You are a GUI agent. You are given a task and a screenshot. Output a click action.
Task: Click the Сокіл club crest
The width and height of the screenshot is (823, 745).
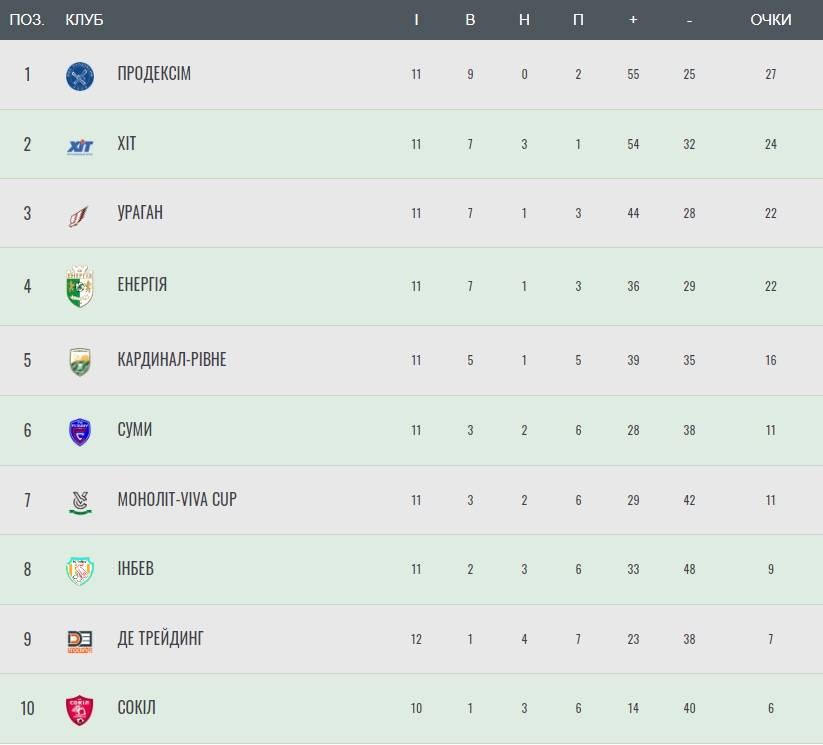tap(80, 709)
